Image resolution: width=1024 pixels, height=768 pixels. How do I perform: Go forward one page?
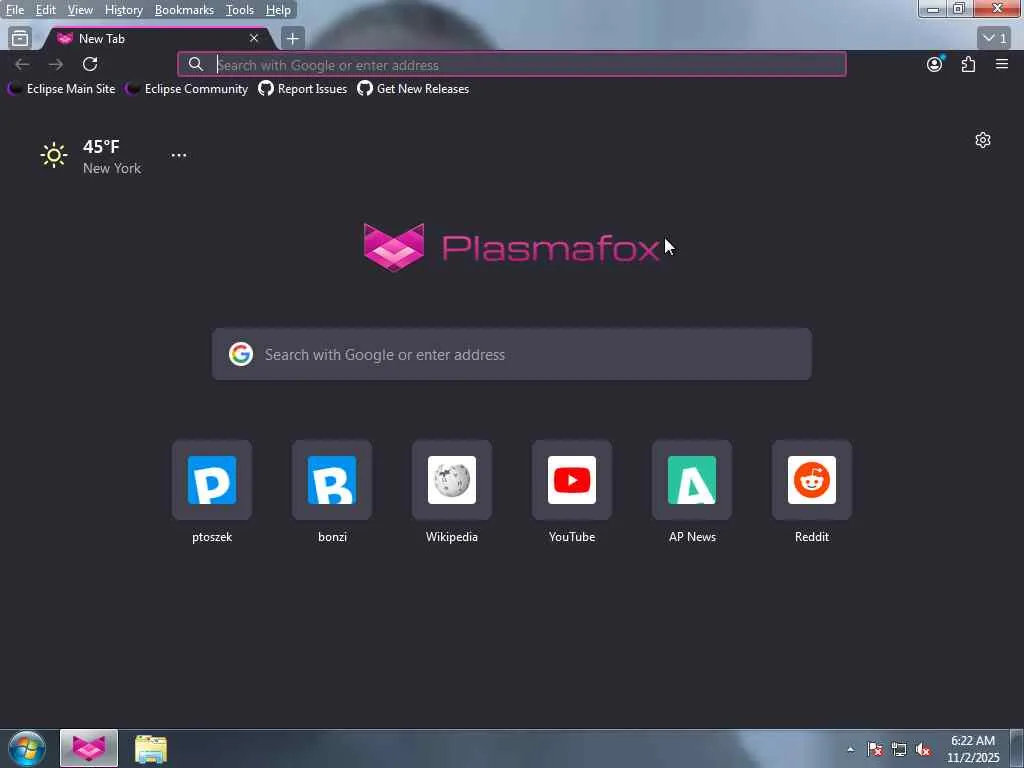56,64
